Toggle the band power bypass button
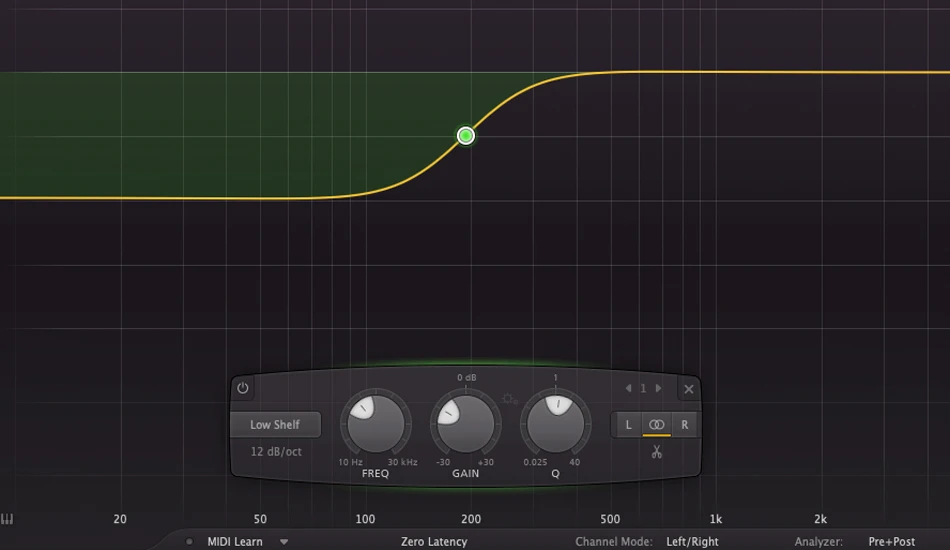 click(243, 388)
